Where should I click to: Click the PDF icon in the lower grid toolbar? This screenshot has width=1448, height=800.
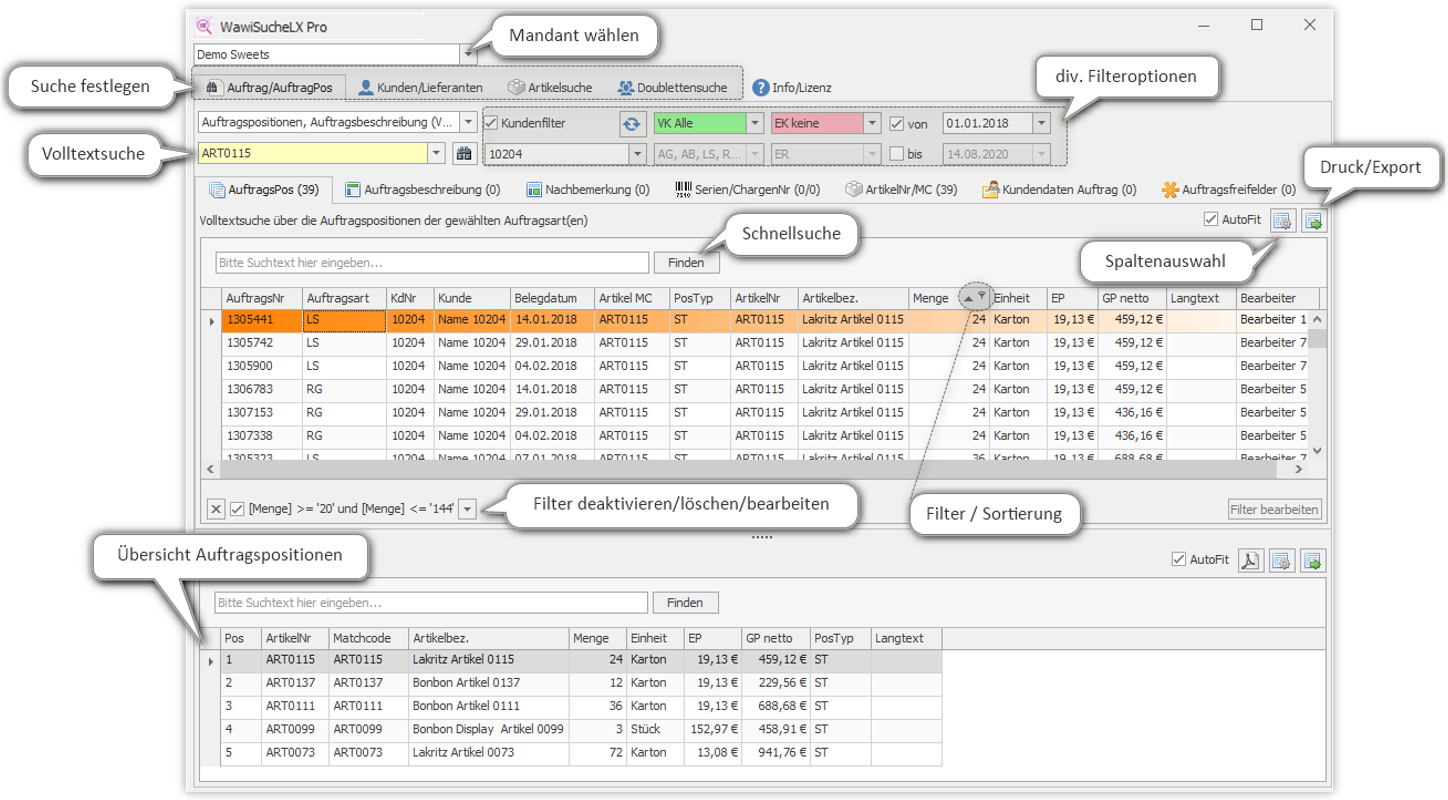tap(1250, 560)
